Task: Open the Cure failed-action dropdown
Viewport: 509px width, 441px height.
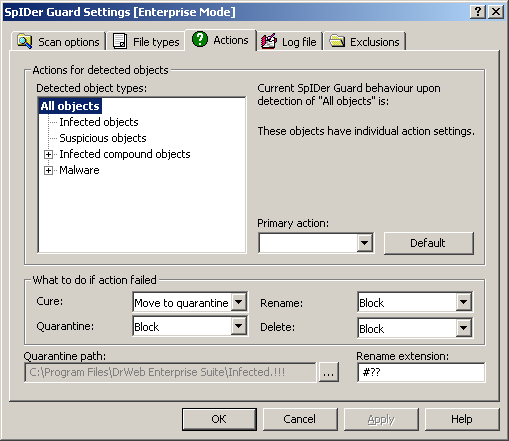Action: (x=238, y=302)
